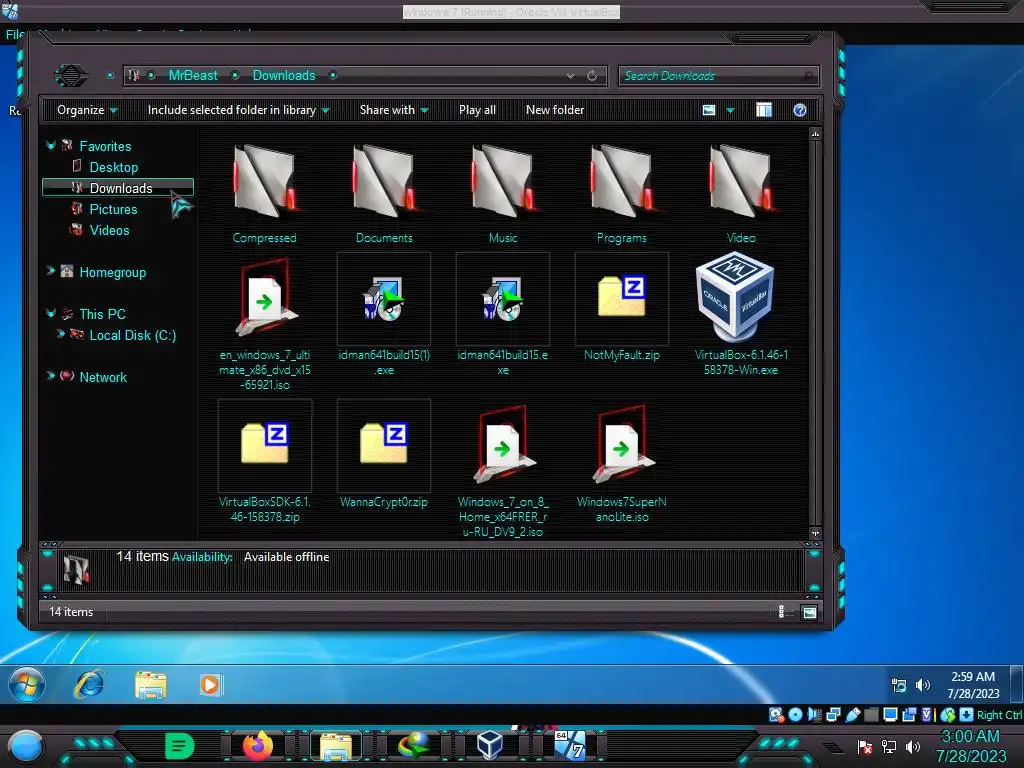Switch to large icons view in status bar
1024x768 pixels.
click(809, 613)
